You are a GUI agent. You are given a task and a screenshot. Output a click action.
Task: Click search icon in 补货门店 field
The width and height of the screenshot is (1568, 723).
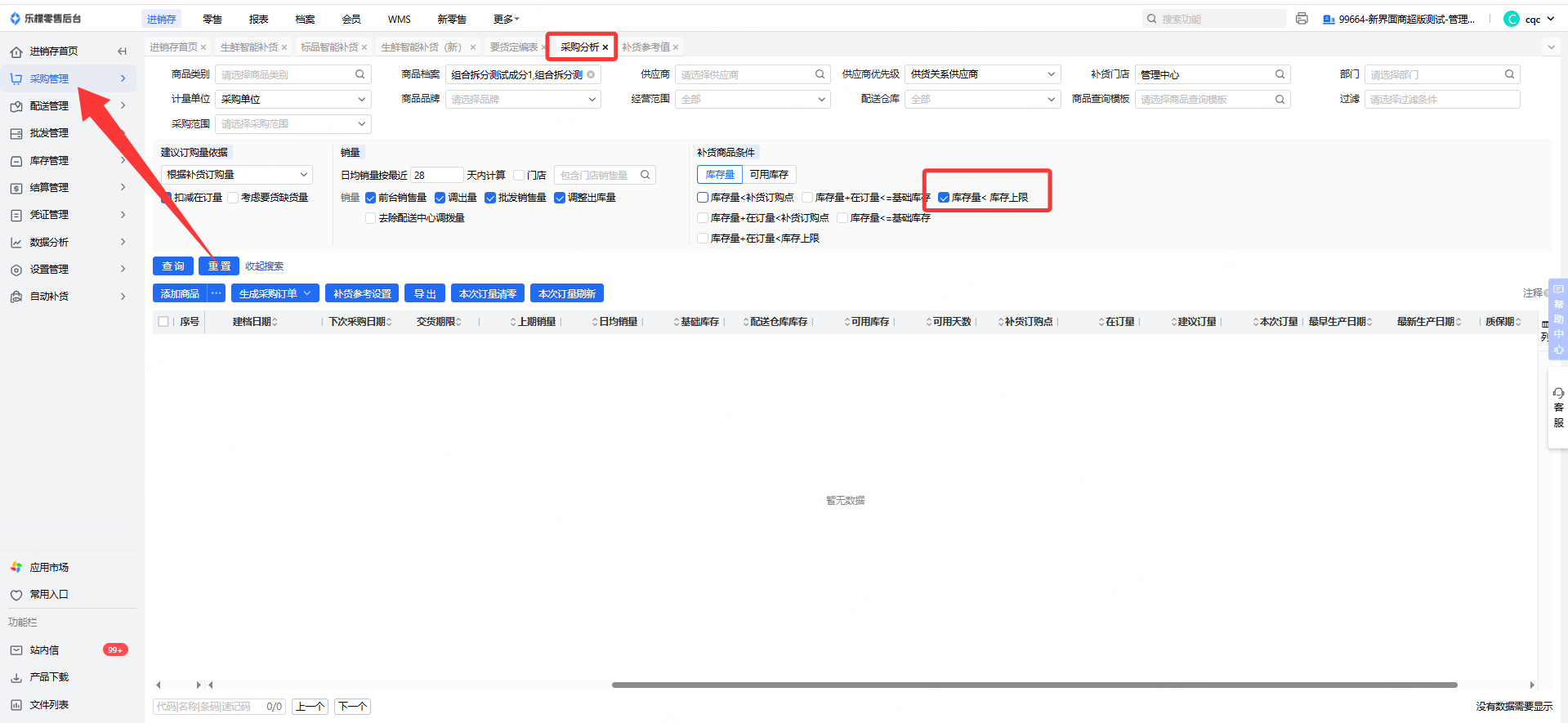1280,74
